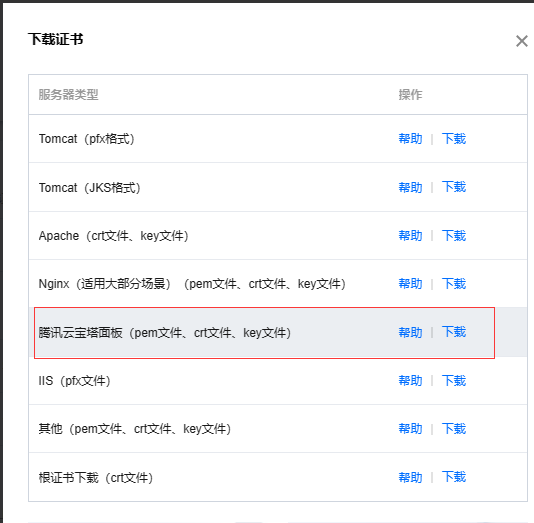Image resolution: width=534 pixels, height=523 pixels.
Task: Download the 腾讯云宝塔面板 certificate
Action: [x=454, y=332]
